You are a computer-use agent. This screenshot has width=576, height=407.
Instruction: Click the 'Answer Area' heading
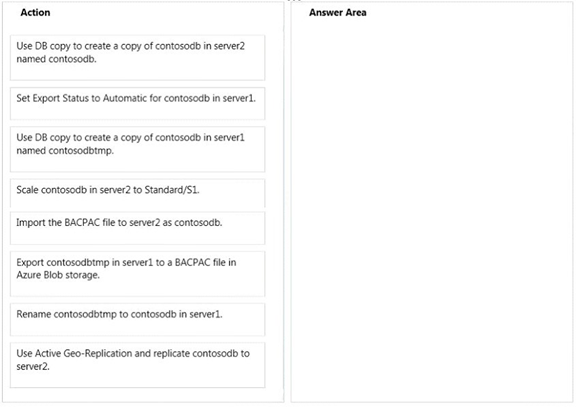(338, 12)
